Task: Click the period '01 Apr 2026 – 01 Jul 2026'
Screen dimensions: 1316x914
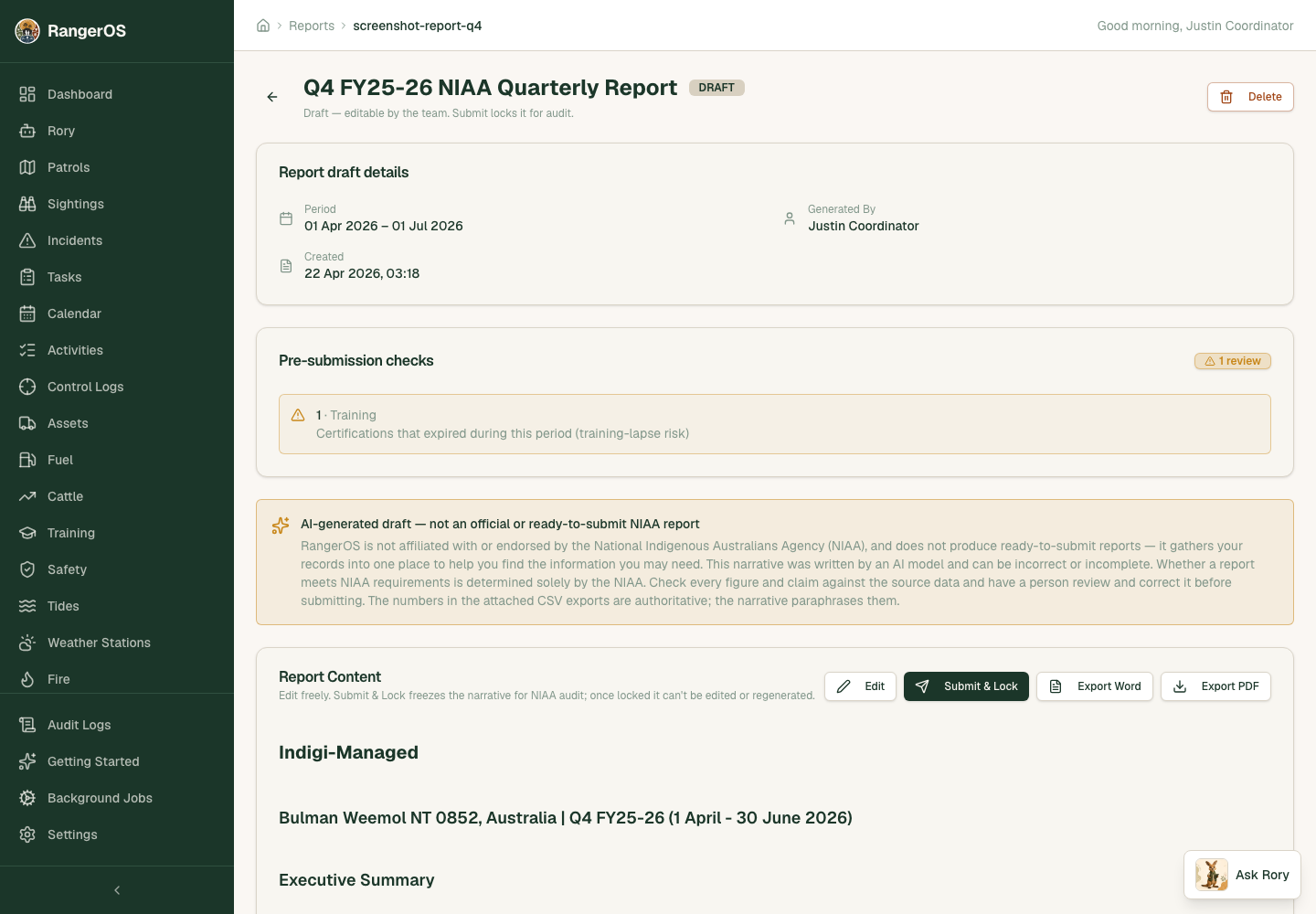Action: (384, 226)
